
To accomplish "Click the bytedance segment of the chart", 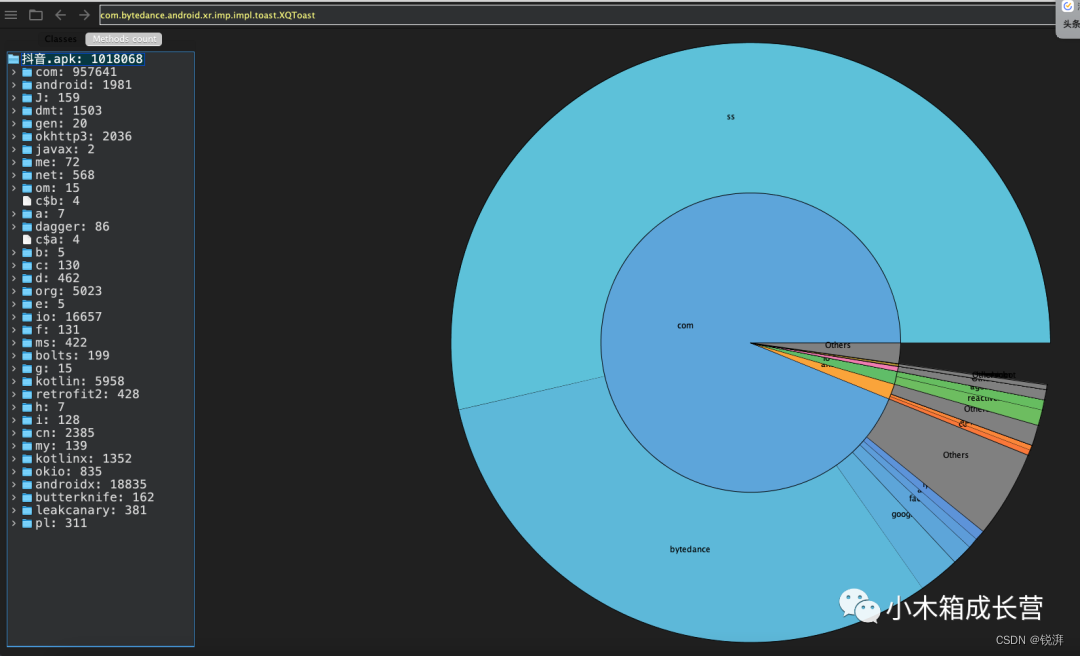I will [689, 549].
